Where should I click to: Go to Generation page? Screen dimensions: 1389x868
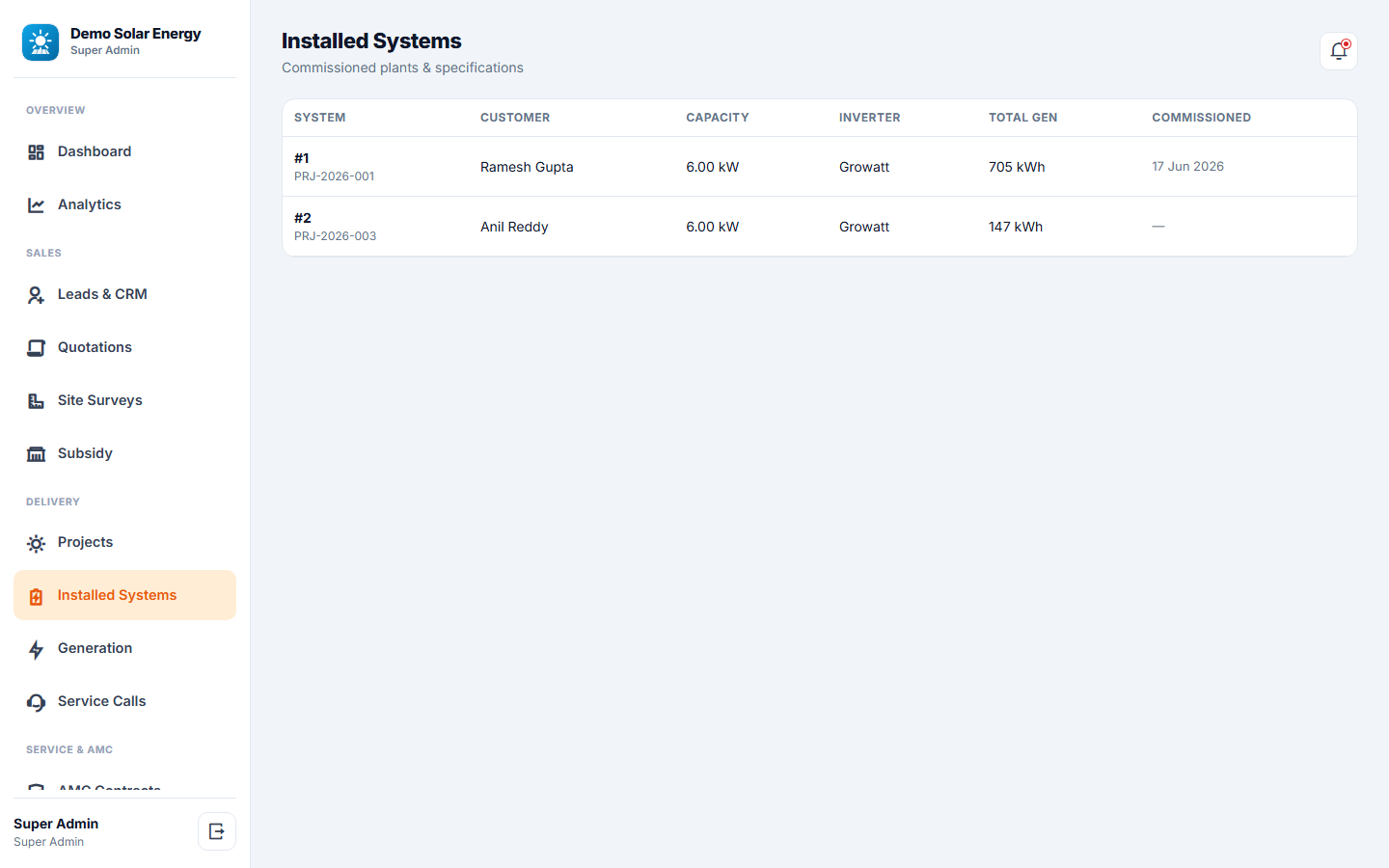tap(124, 648)
